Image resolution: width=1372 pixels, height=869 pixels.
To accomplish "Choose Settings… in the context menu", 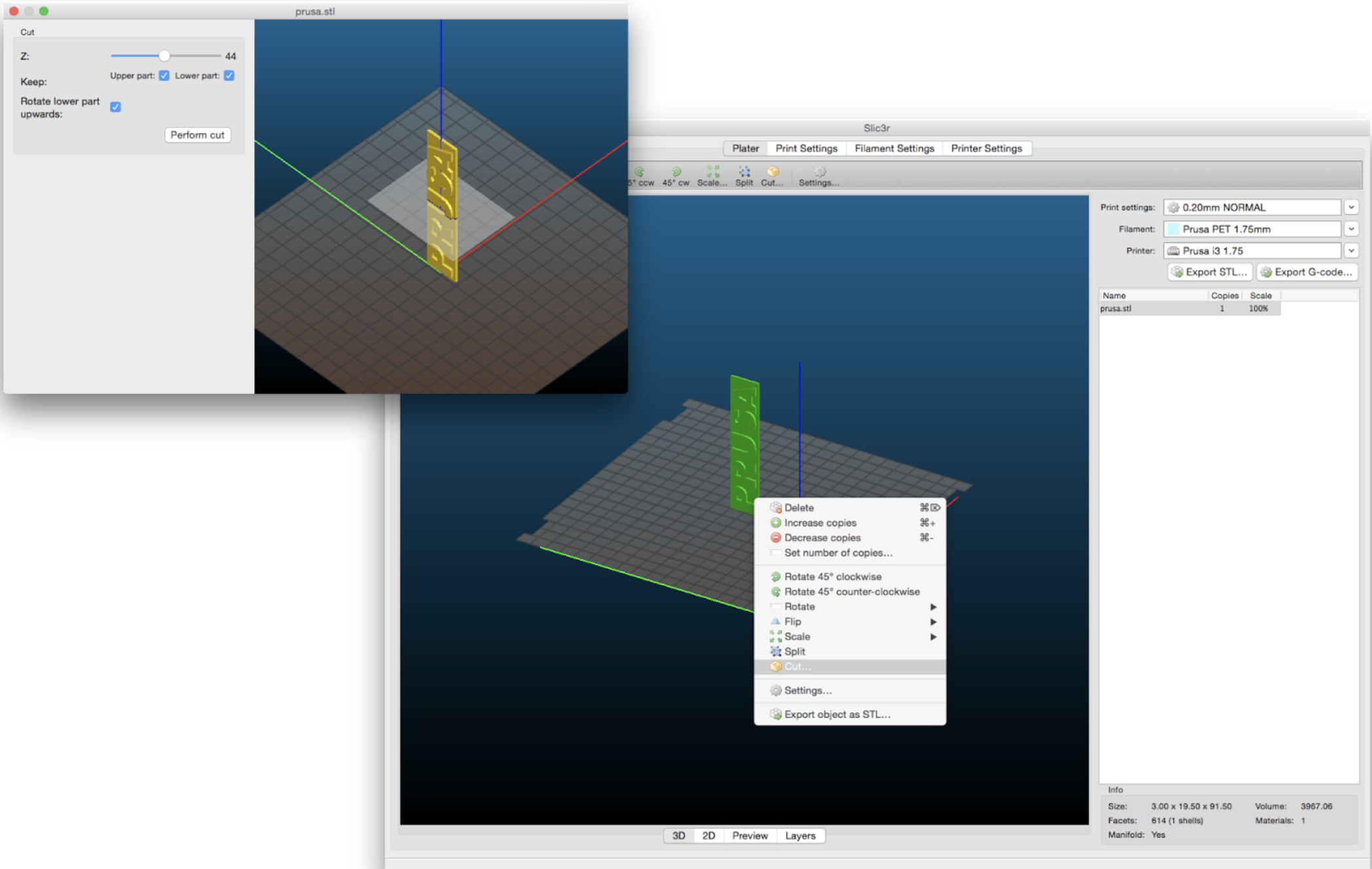I will [850, 690].
